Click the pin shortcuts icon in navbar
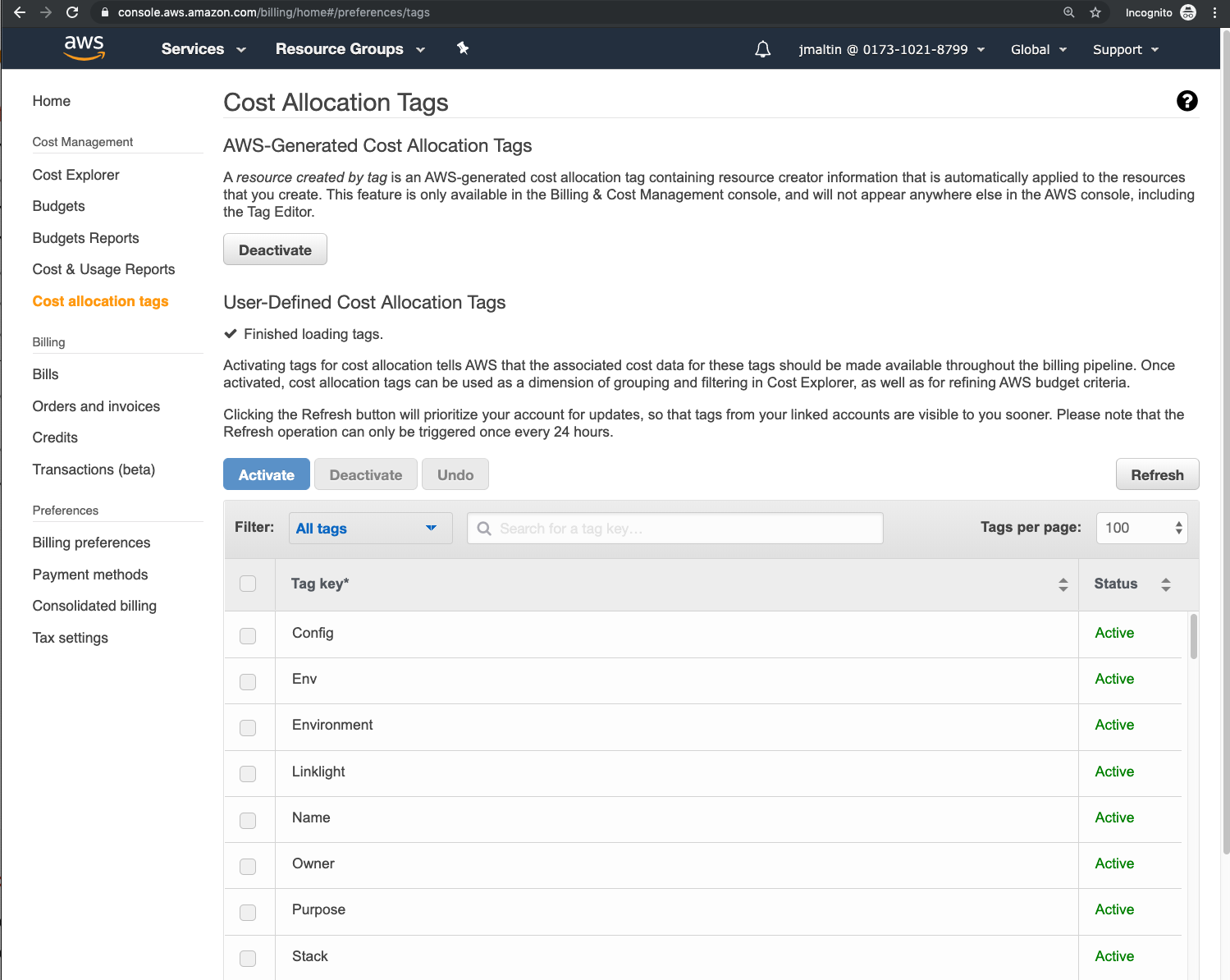The height and width of the screenshot is (980, 1230). pos(463,48)
